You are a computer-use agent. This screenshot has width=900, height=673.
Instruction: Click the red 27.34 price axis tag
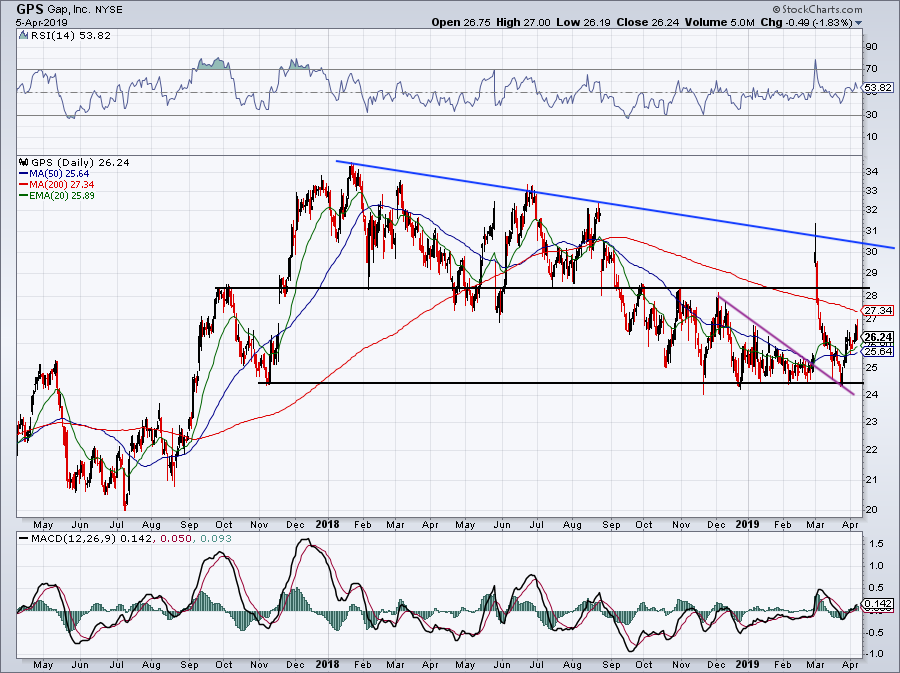878,310
